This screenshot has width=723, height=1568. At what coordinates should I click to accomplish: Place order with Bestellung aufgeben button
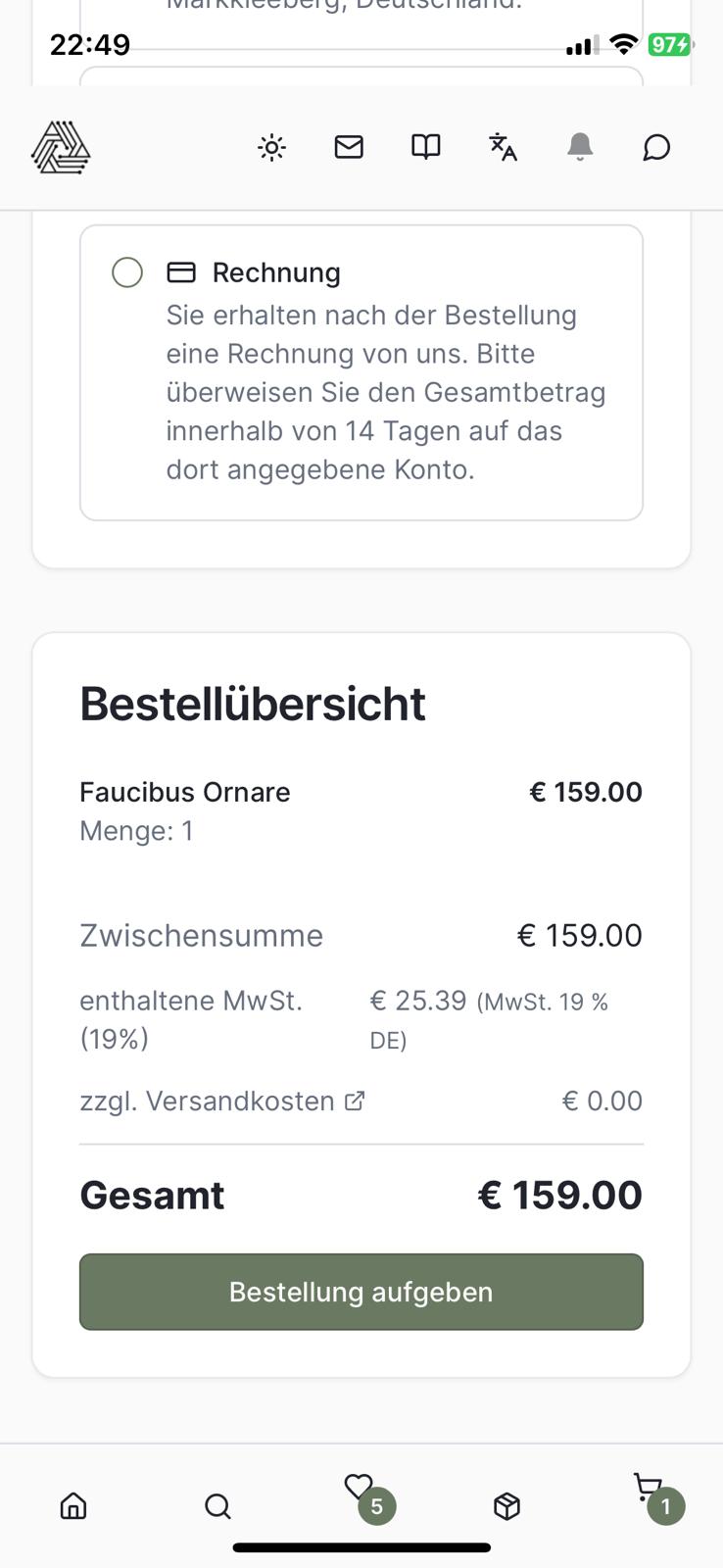pyautogui.click(x=361, y=1292)
